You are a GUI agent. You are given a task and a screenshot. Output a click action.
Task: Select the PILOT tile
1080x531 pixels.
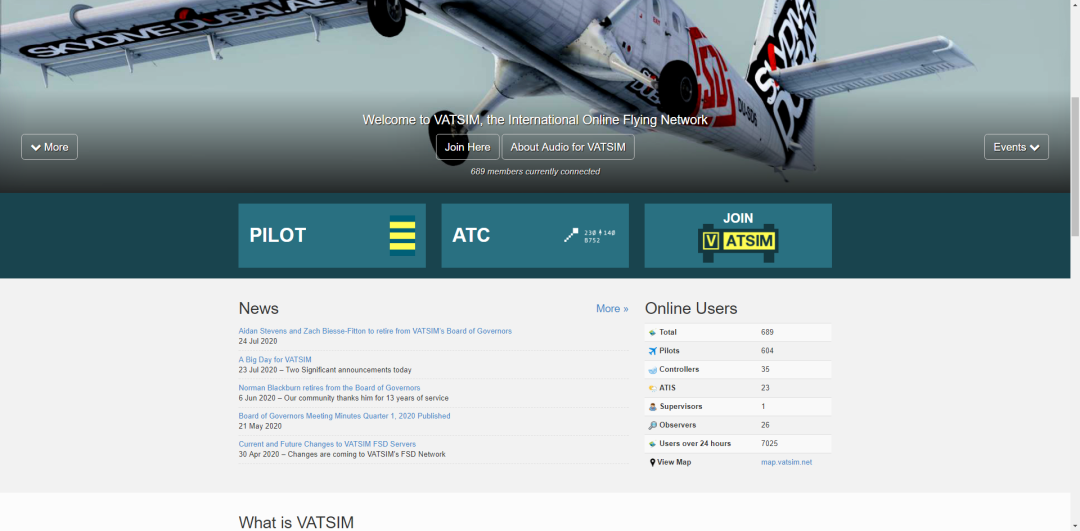click(x=332, y=236)
